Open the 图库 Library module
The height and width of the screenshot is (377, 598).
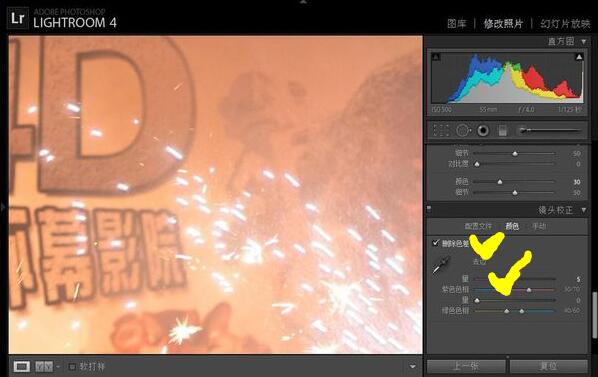click(457, 24)
